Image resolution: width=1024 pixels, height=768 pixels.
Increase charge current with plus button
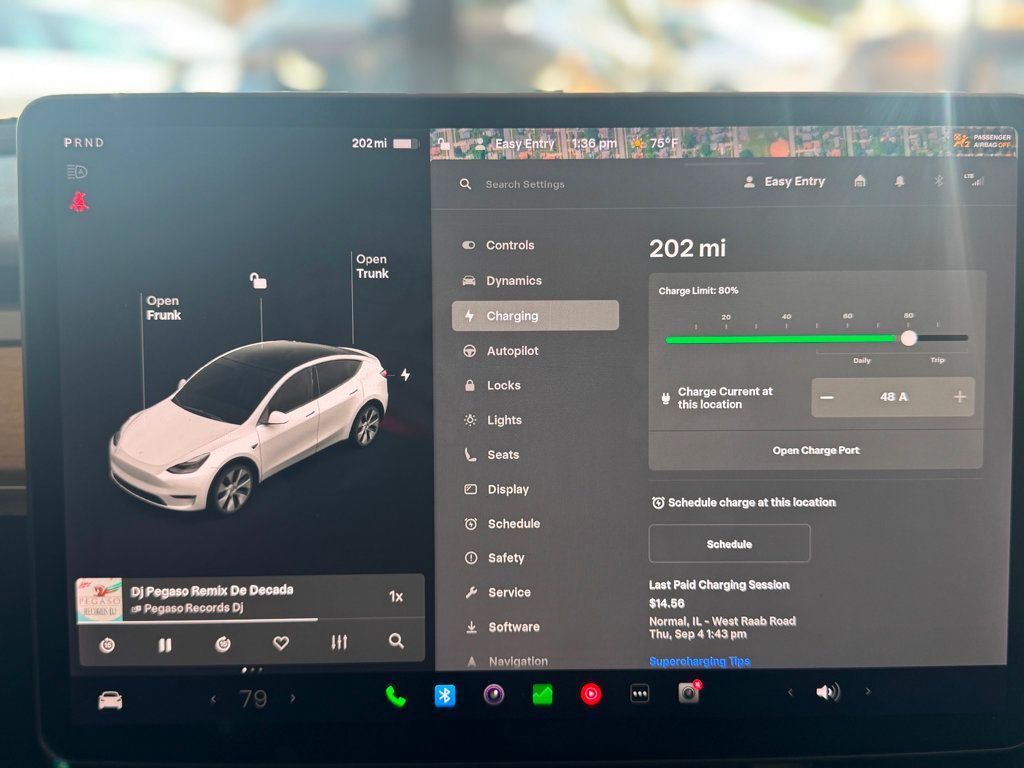(x=959, y=396)
